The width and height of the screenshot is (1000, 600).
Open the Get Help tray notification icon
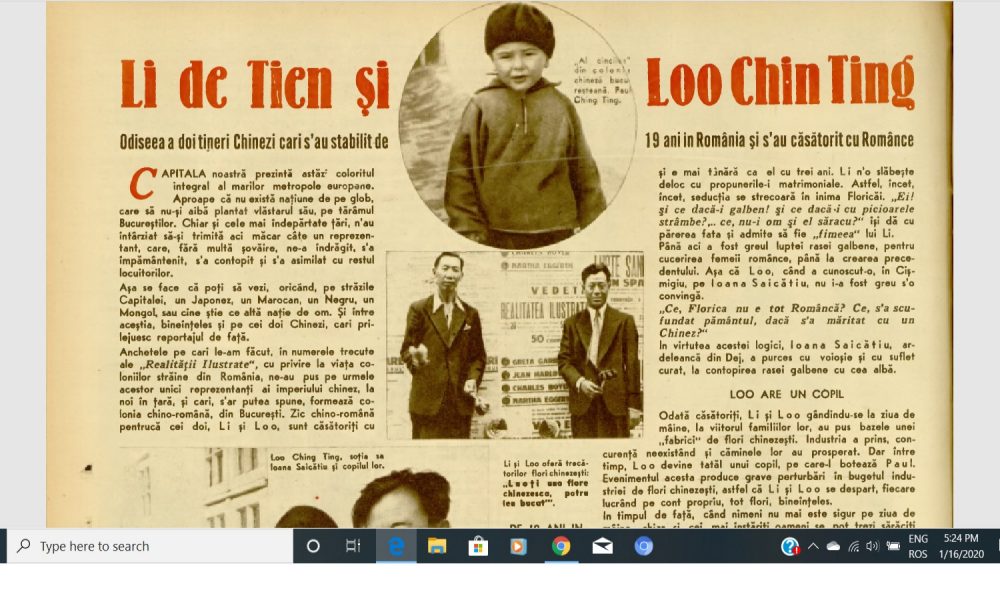(790, 548)
